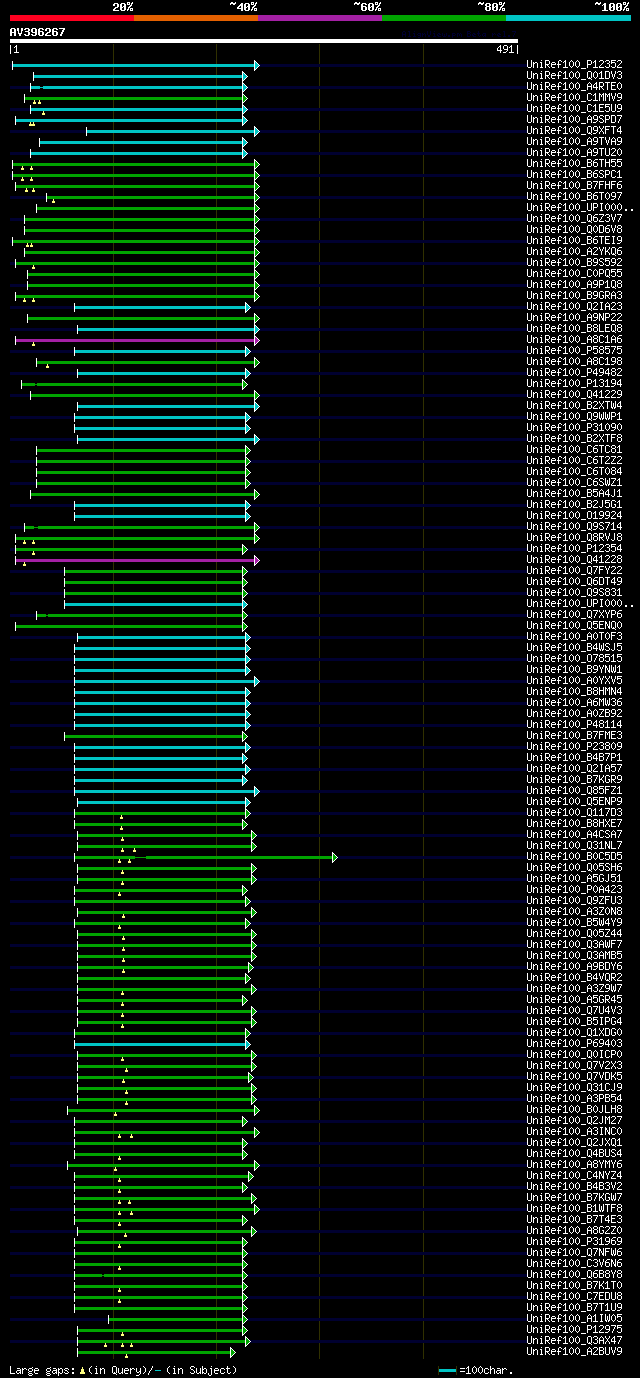Select hit UniRef100_P12352
Image resolution: width=640 pixels, height=1378 pixels.
[574, 65]
